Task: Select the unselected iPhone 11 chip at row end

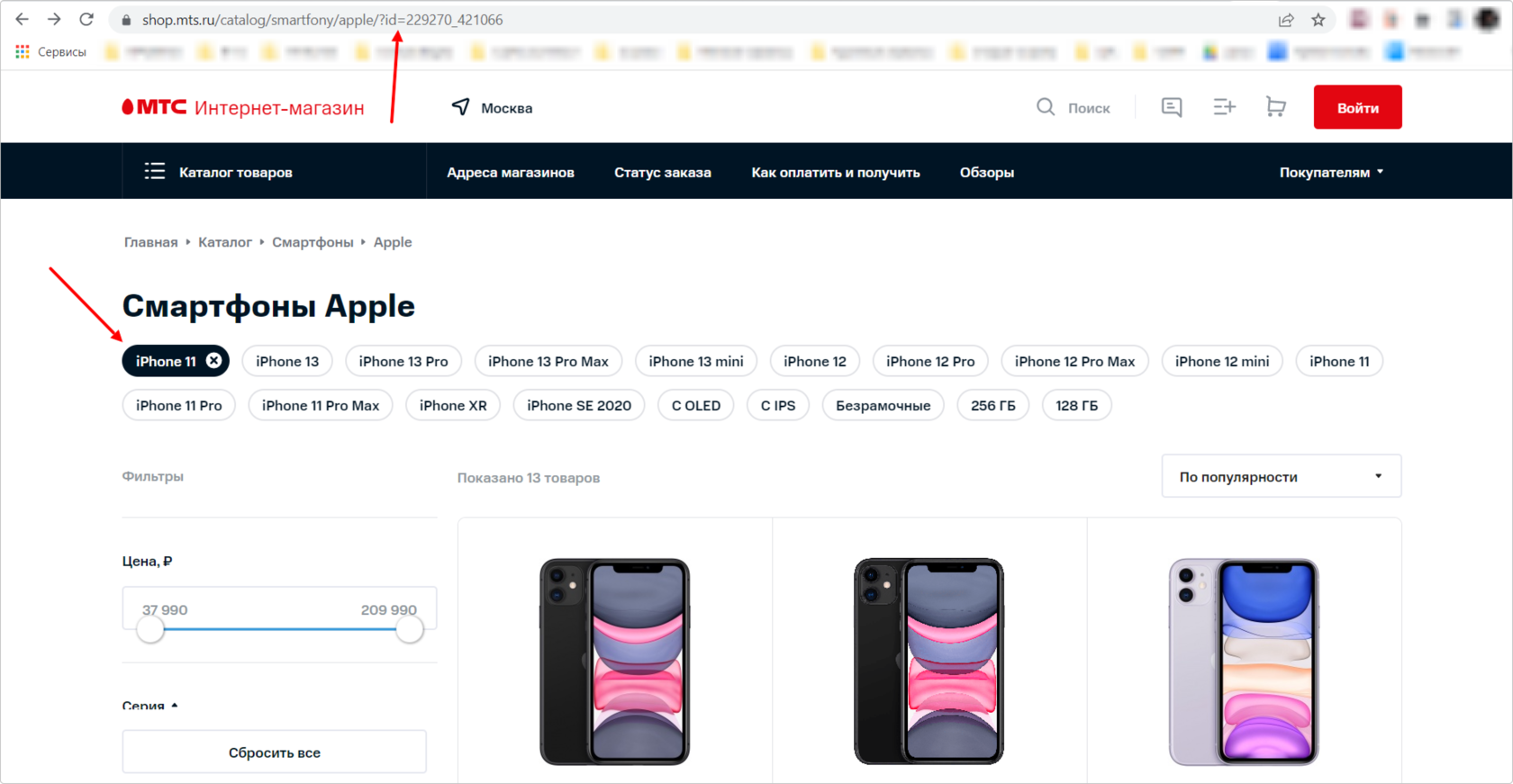Action: 1339,361
